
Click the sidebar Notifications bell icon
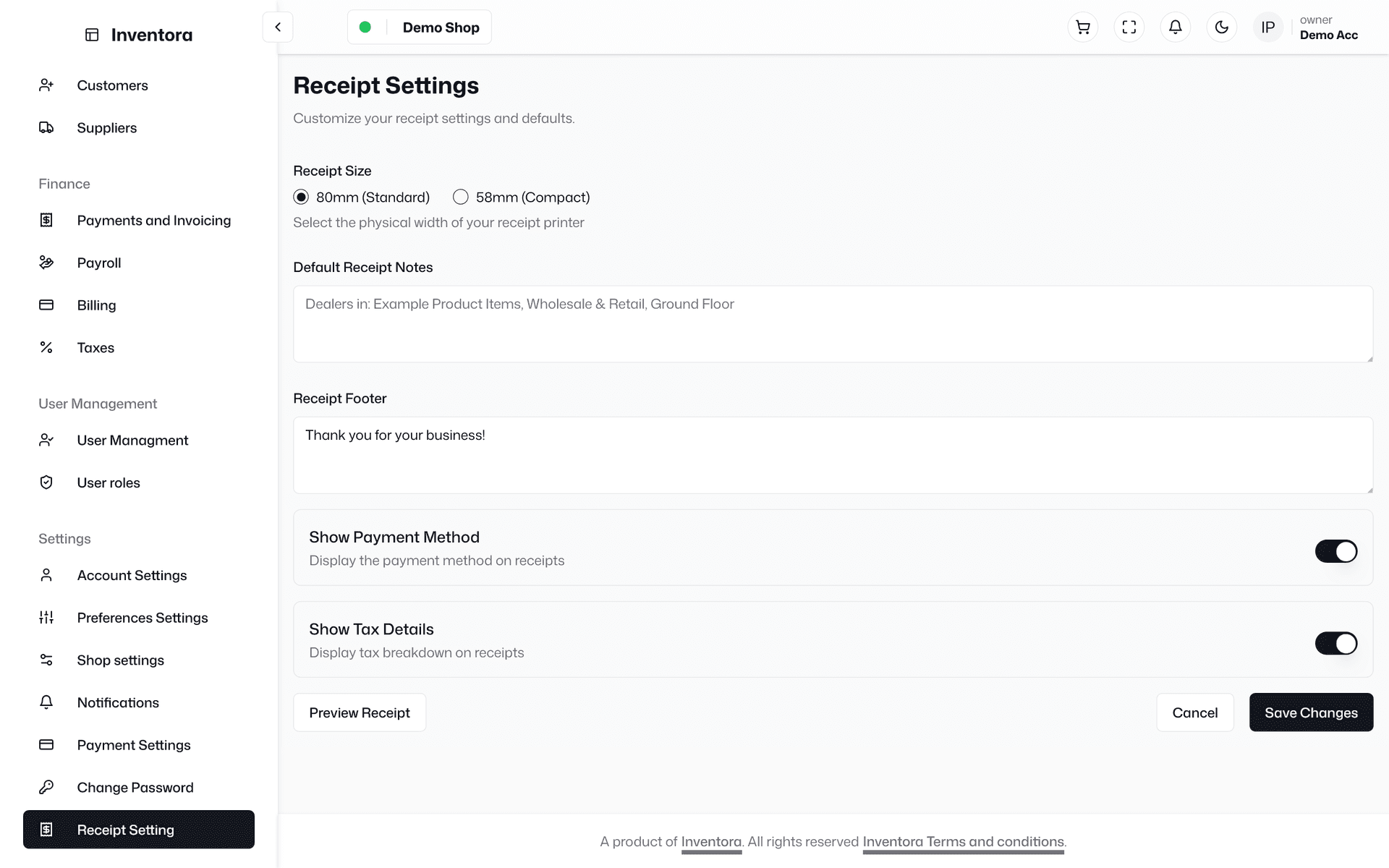coord(46,702)
